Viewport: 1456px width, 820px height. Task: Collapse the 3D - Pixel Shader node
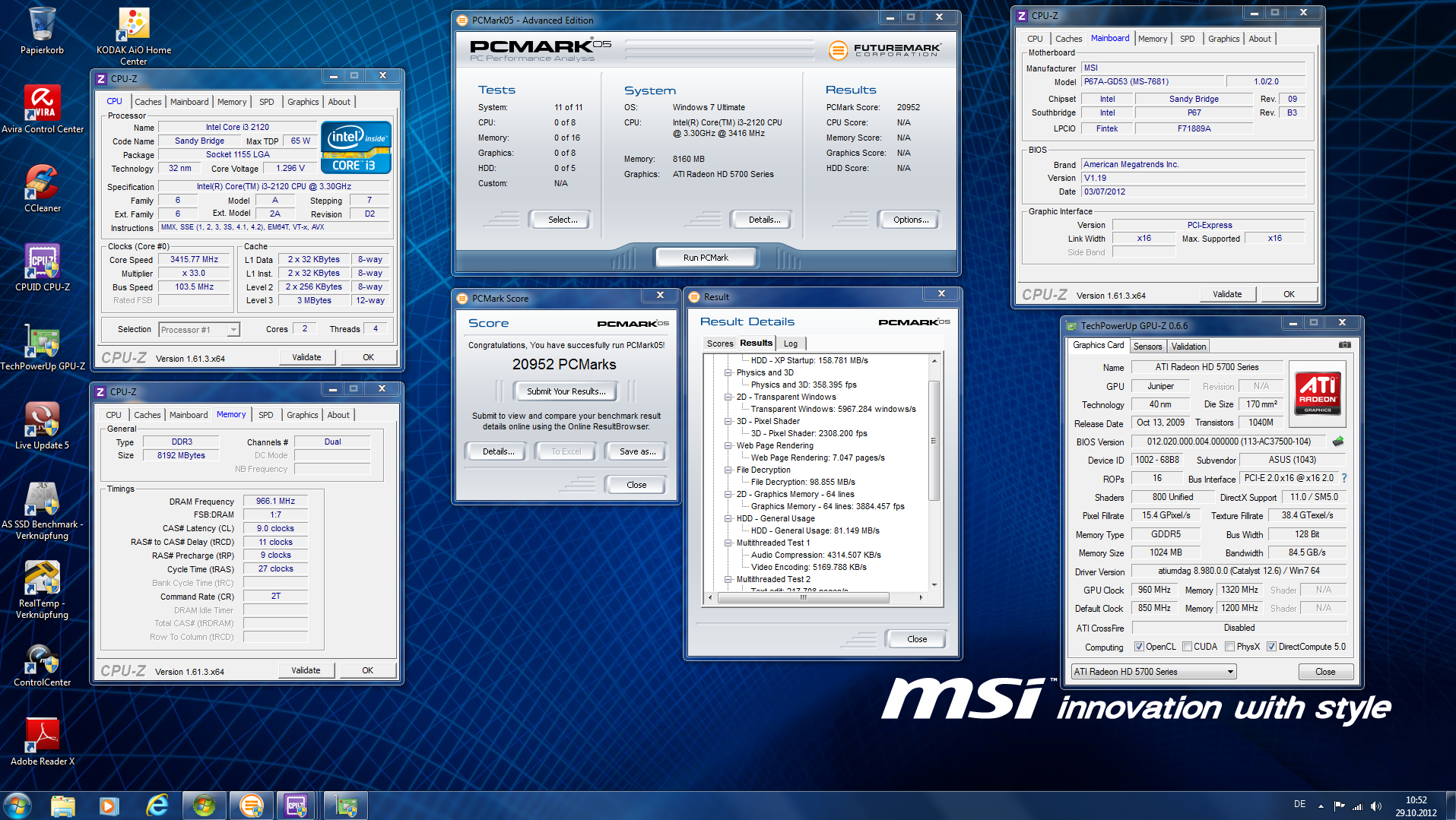[x=728, y=422]
